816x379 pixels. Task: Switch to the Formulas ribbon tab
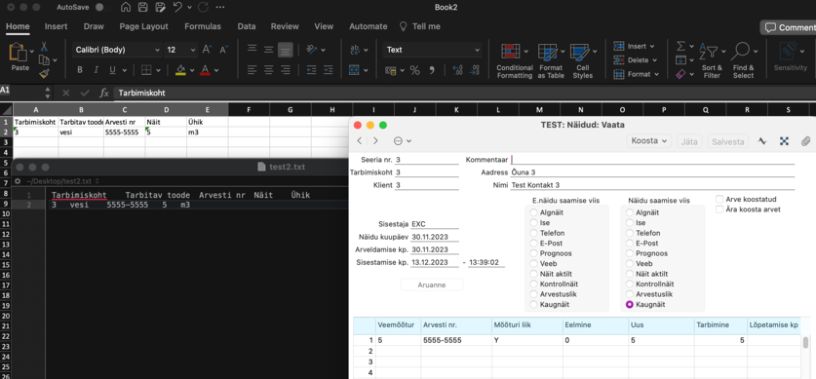(202, 27)
